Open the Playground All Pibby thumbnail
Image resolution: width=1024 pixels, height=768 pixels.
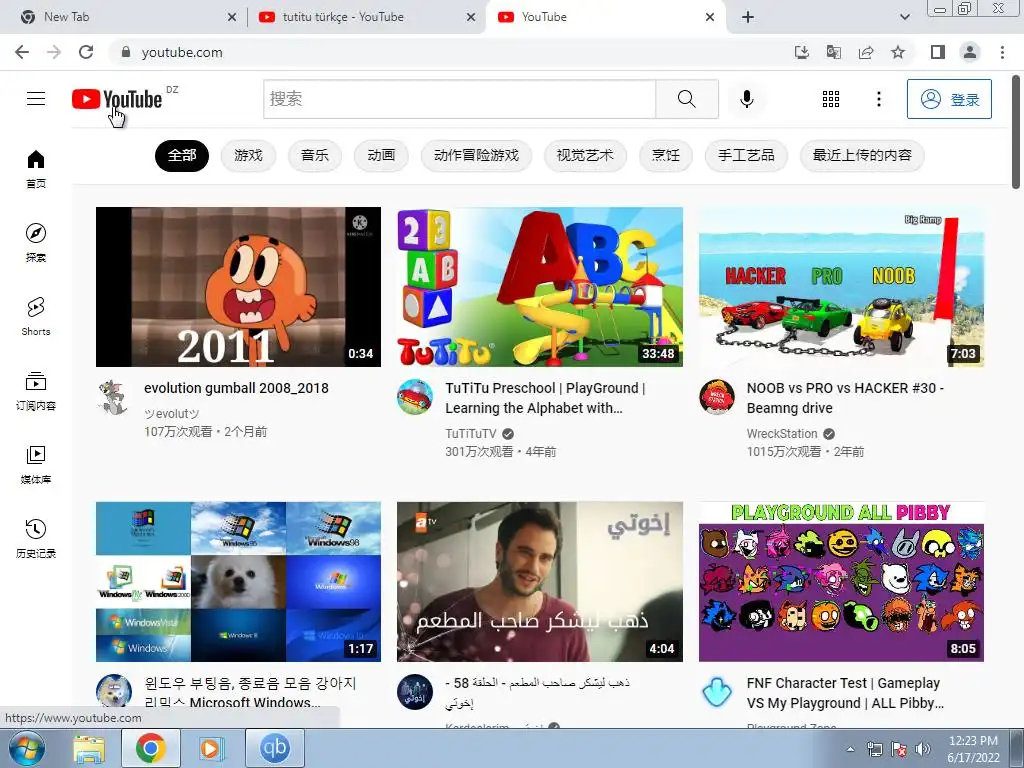(x=841, y=581)
